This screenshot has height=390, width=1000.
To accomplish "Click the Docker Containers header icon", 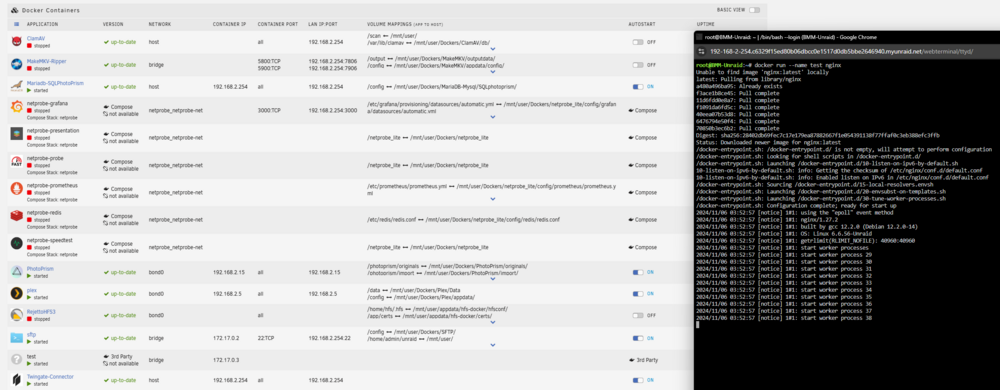I will [15, 11].
